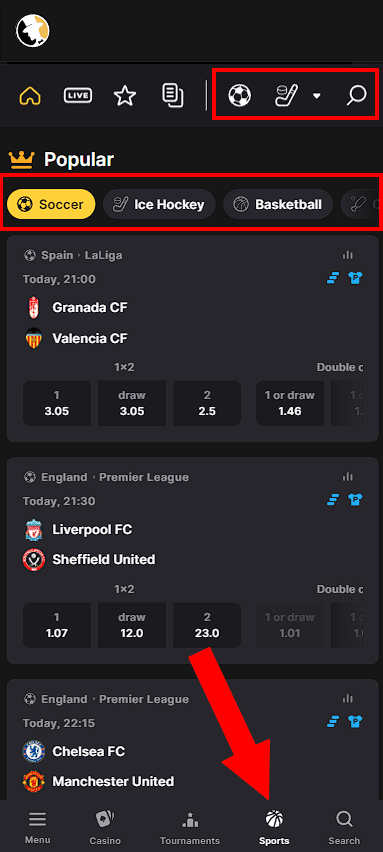Screen dimensions: 383x852
Task: Open the bet slip documents icon
Action: coord(173,96)
